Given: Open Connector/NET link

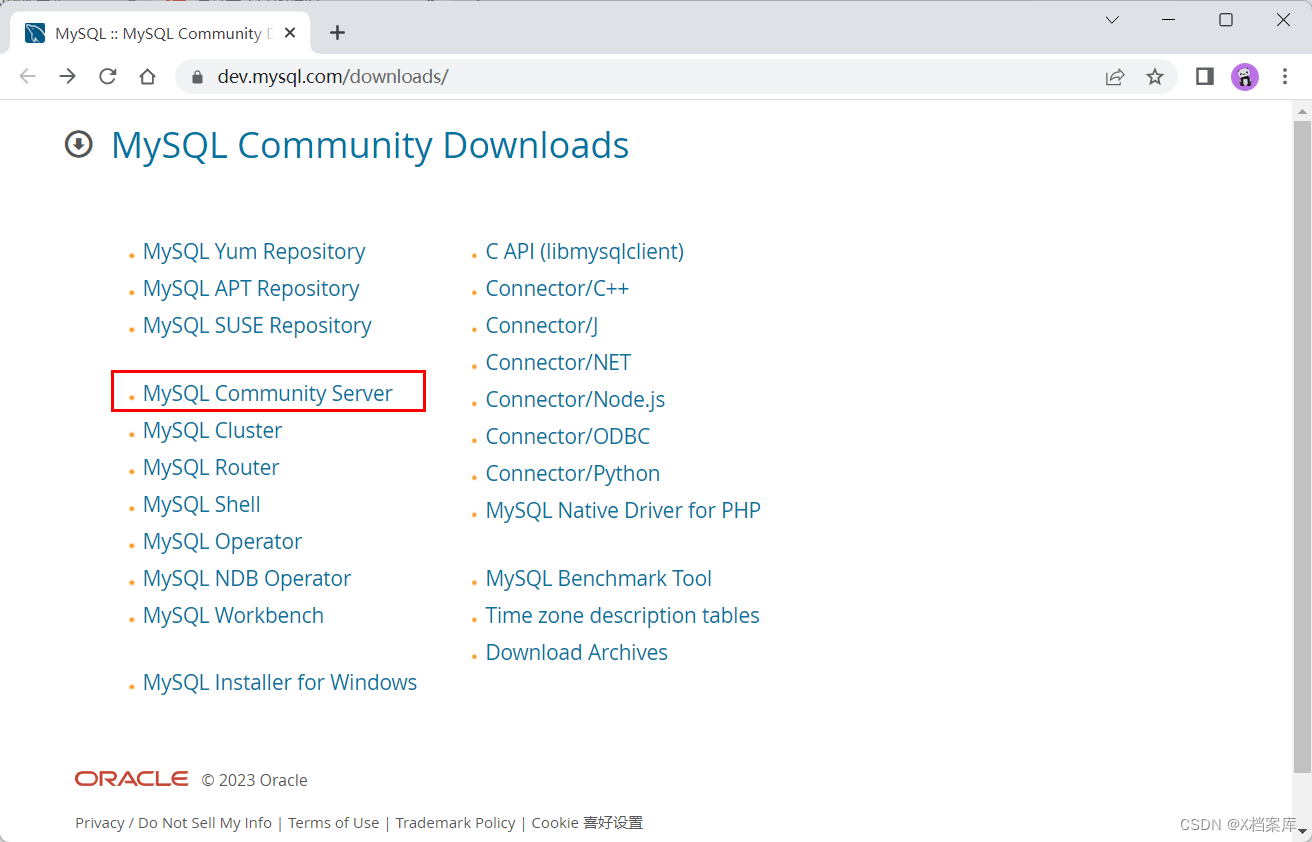Looking at the screenshot, I should (x=558, y=362).
